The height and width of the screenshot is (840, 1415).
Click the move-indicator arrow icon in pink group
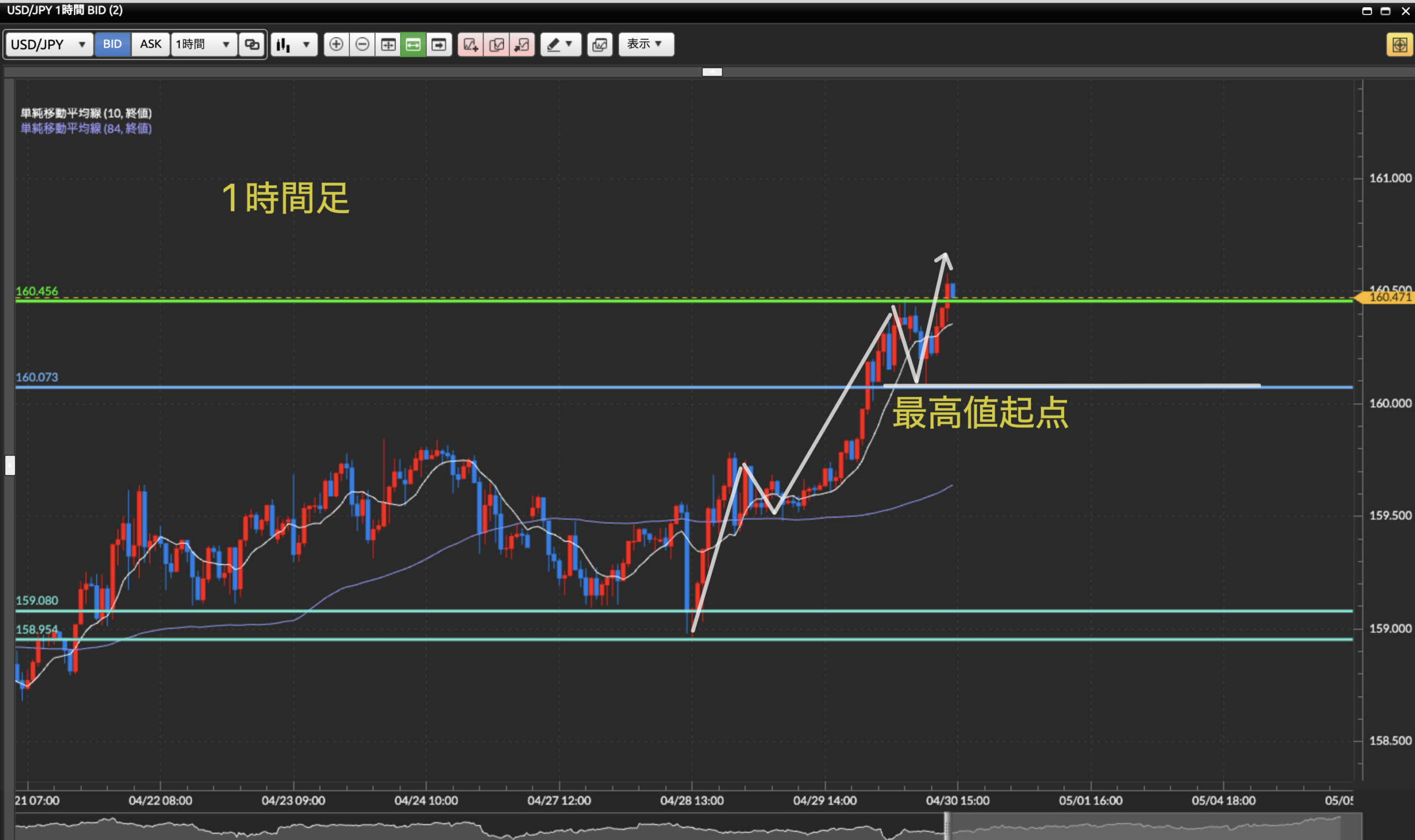pos(522,44)
